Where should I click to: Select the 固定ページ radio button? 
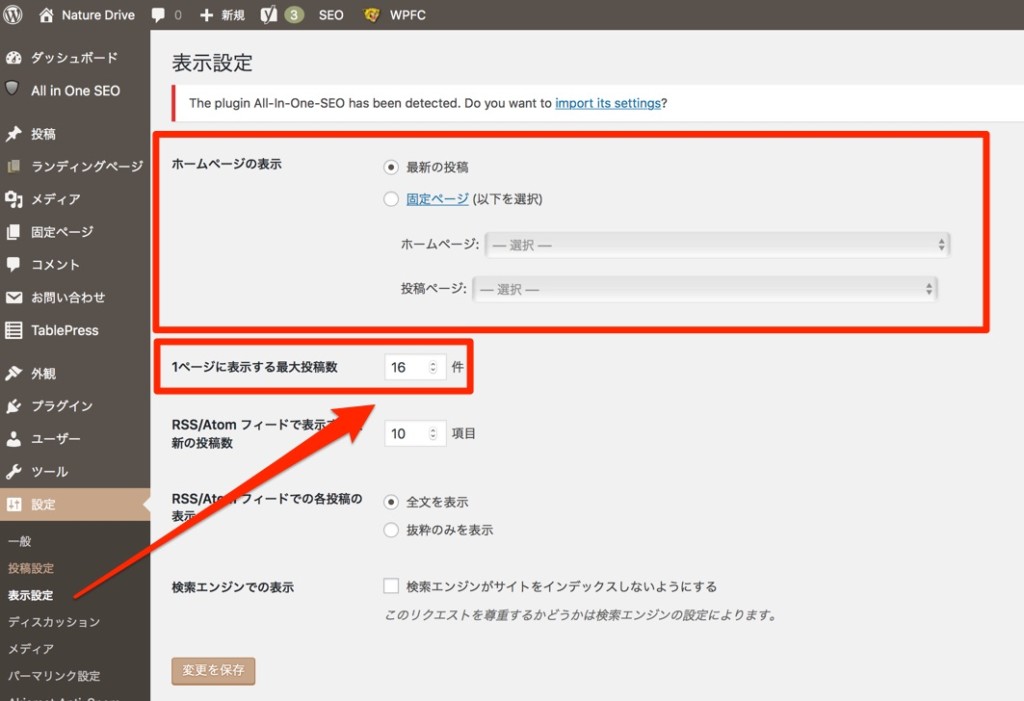coord(391,199)
